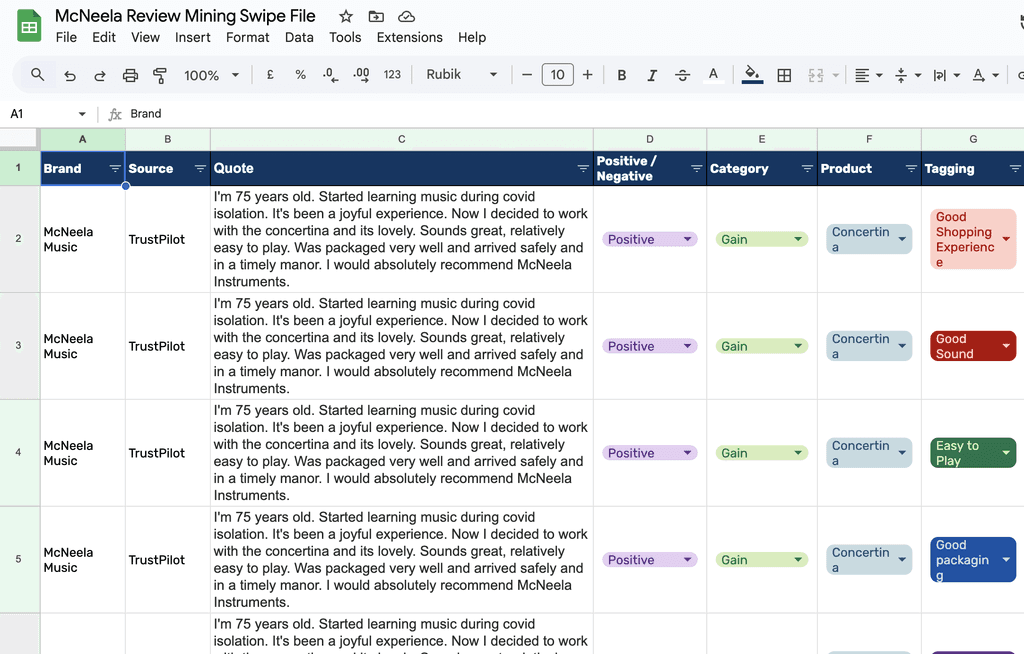Decrease font size with minus button
The image size is (1024, 654).
point(527,74)
